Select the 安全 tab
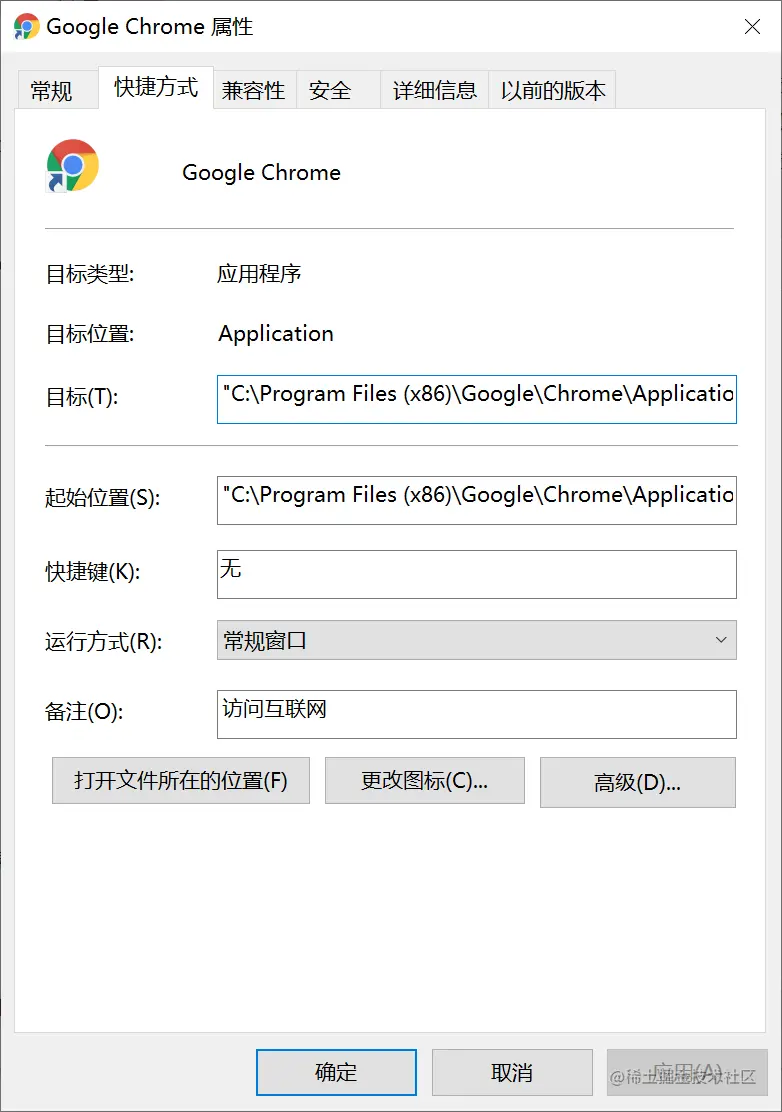Screen dimensions: 782x1112 329,89
